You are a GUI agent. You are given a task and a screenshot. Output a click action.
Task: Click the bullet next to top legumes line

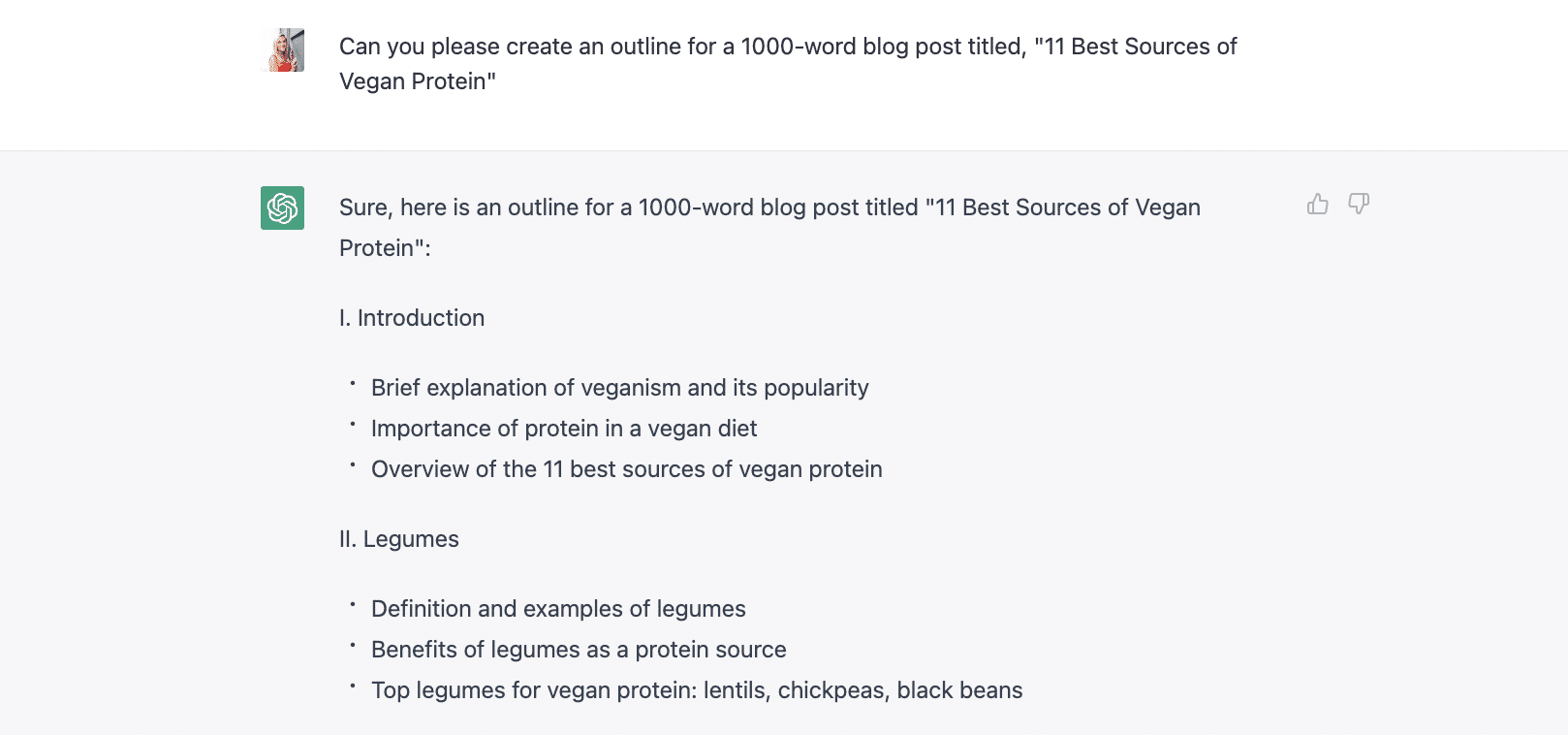coord(352,688)
